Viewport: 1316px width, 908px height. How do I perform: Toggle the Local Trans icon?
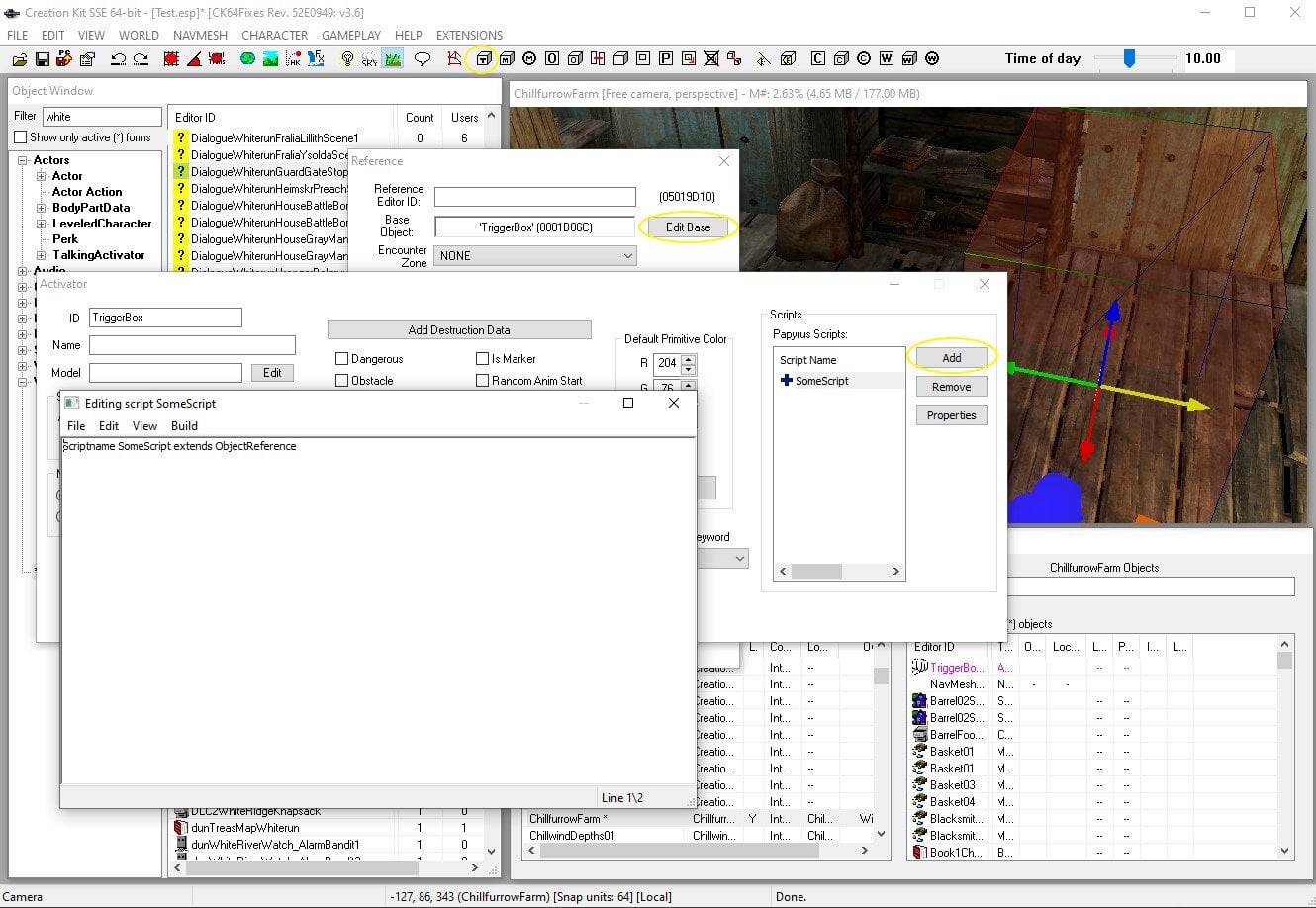(217, 59)
